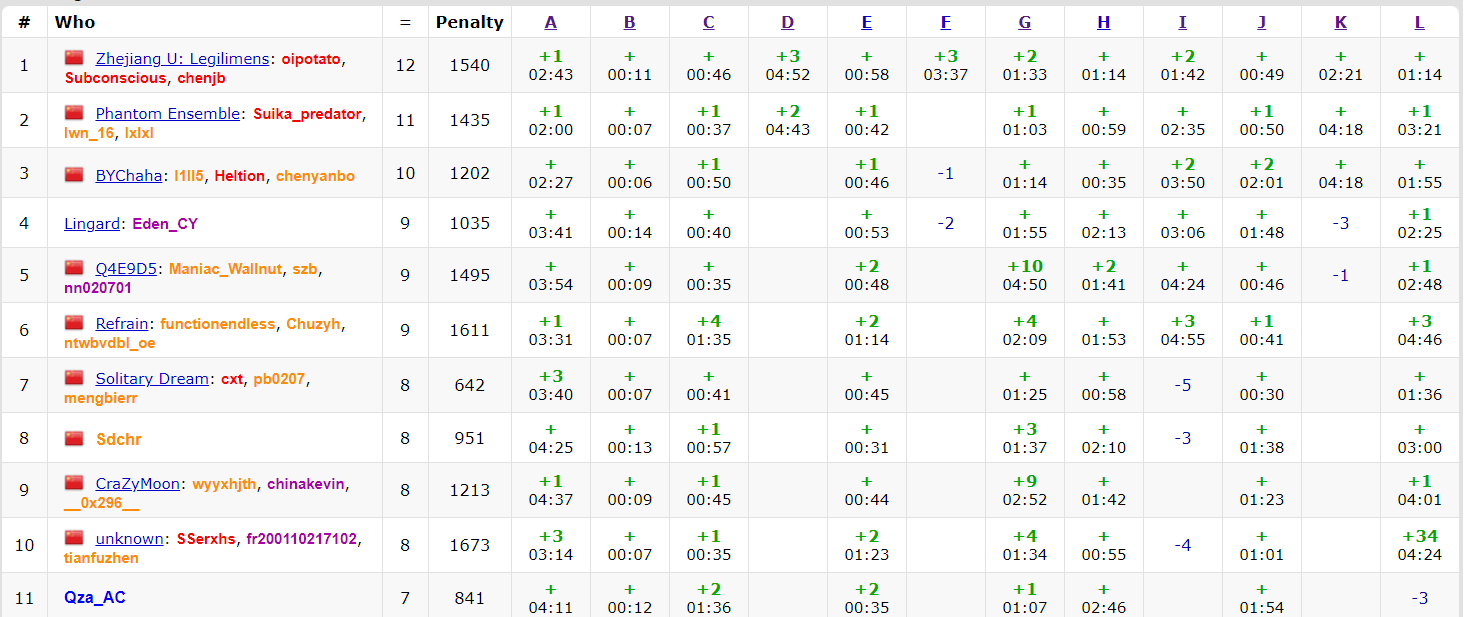
Task: Open problem F from the column header
Action: pos(945,22)
